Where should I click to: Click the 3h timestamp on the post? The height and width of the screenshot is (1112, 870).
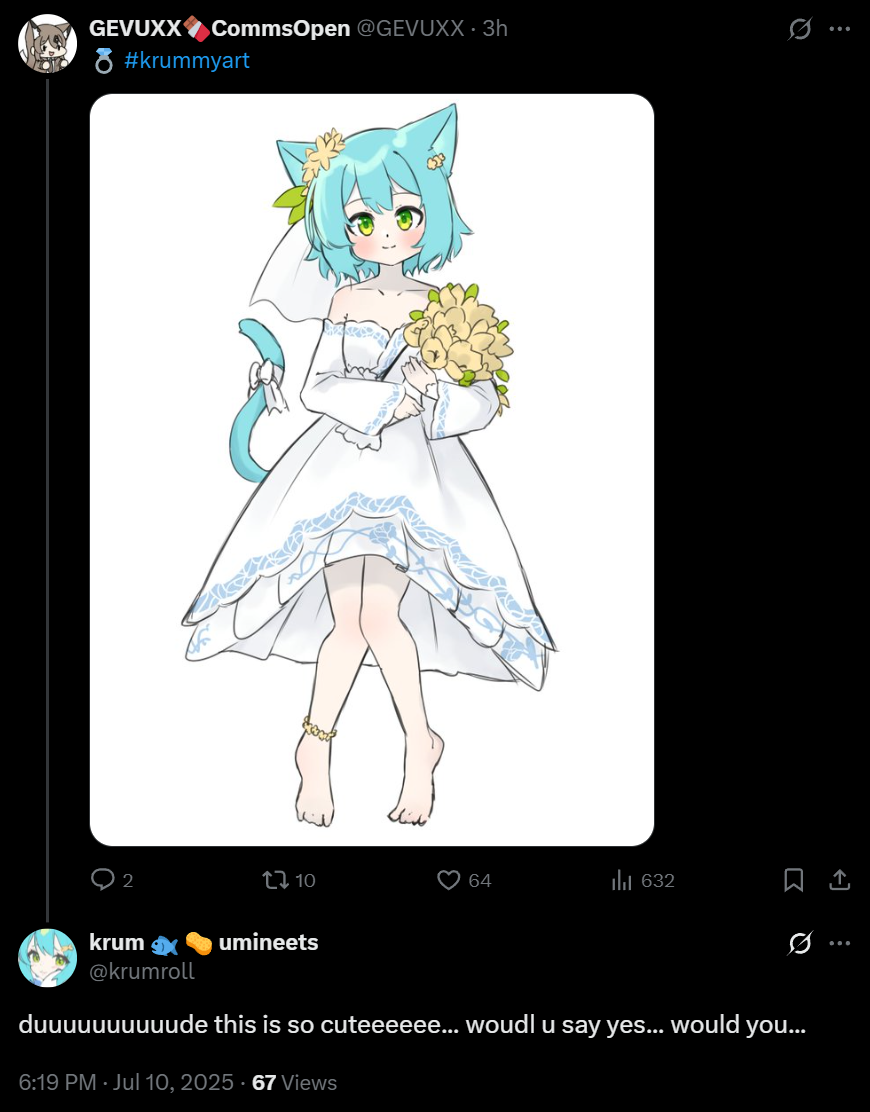click(495, 28)
